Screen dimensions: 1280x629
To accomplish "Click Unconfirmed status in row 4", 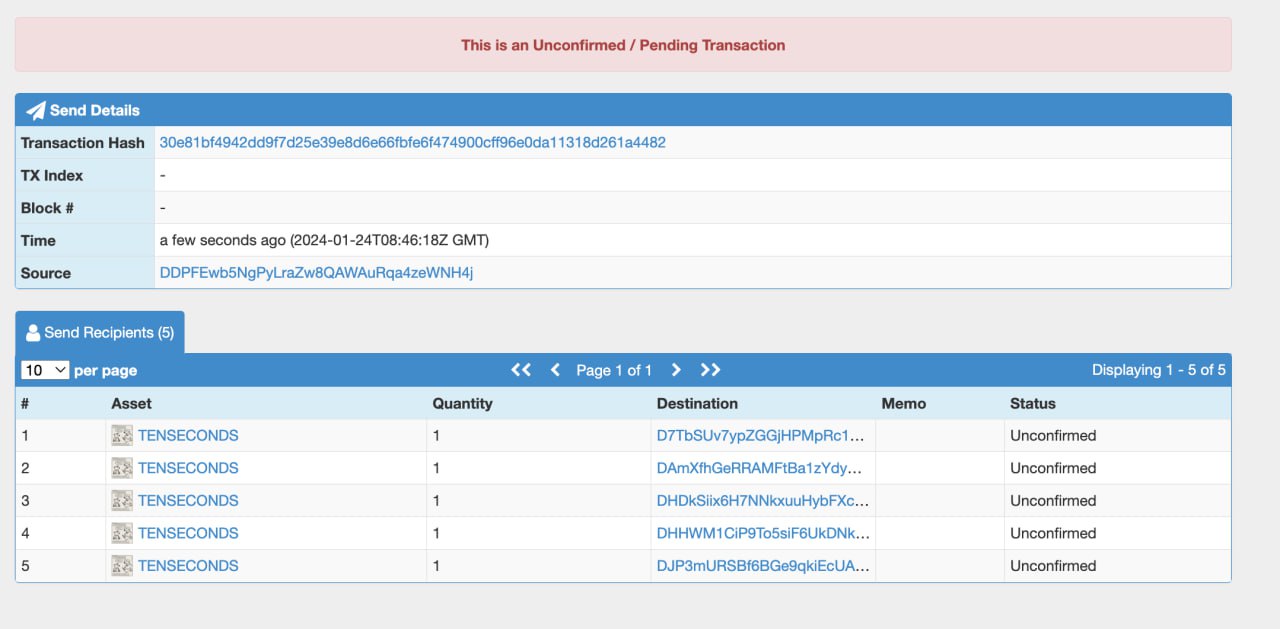I will tap(1053, 533).
